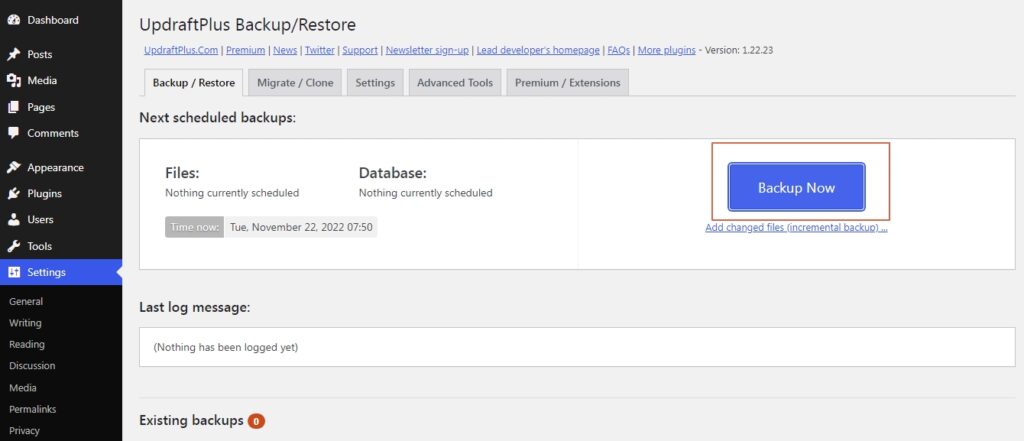Viewport: 1024px width, 441px height.
Task: Open Reading settings submenu
Action: click(x=27, y=344)
